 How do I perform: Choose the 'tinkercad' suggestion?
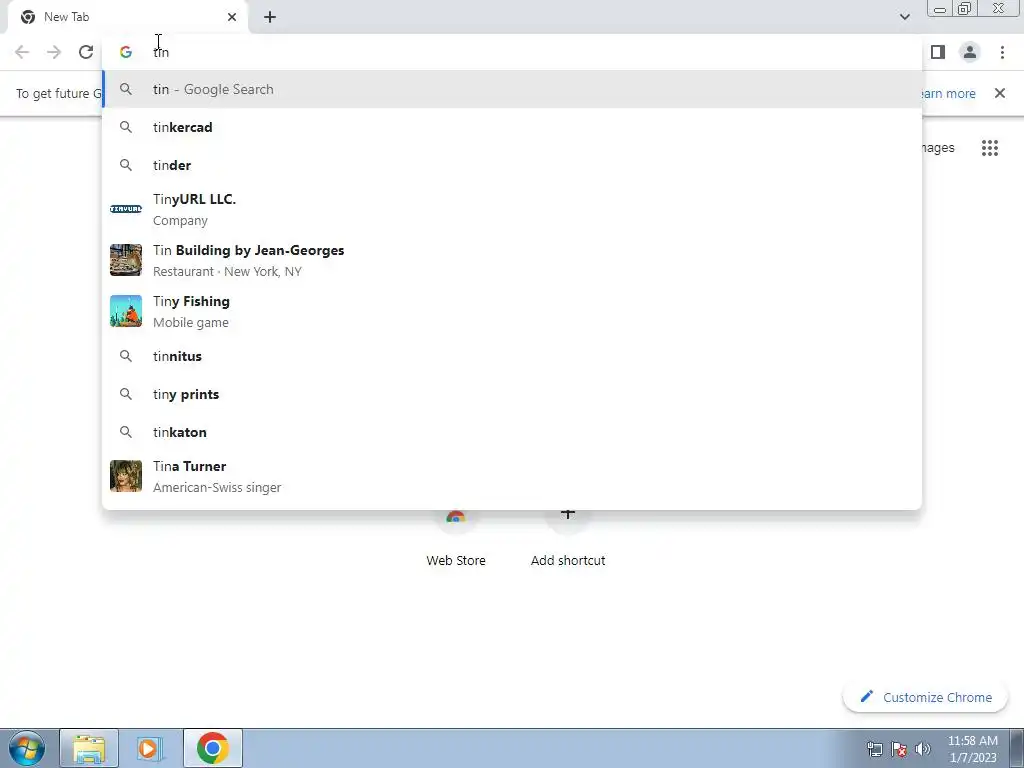pyautogui.click(x=512, y=127)
